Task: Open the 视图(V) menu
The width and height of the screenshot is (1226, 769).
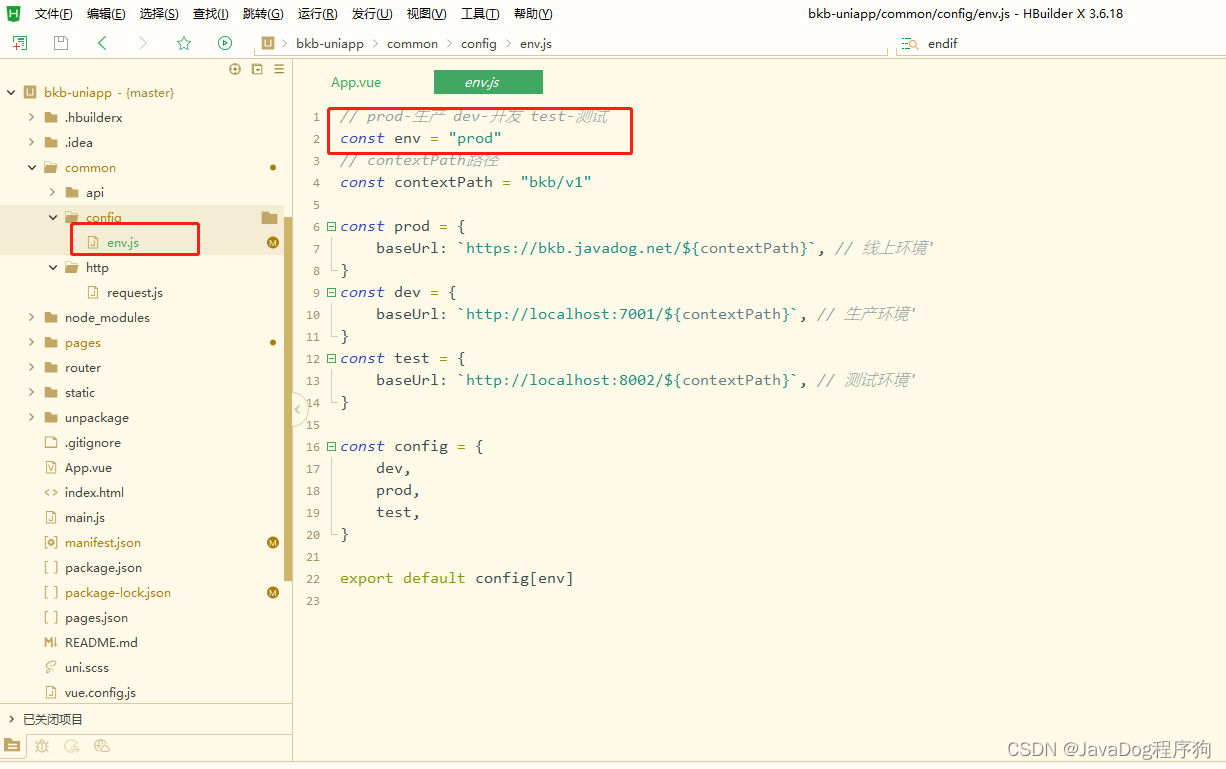Action: 427,14
